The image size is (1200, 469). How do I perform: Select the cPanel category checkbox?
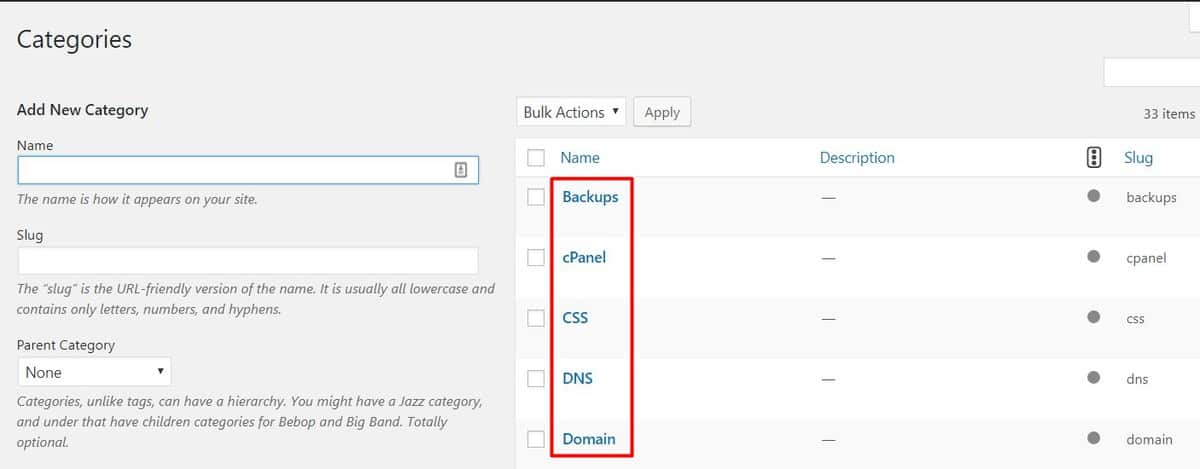pyautogui.click(x=536, y=258)
